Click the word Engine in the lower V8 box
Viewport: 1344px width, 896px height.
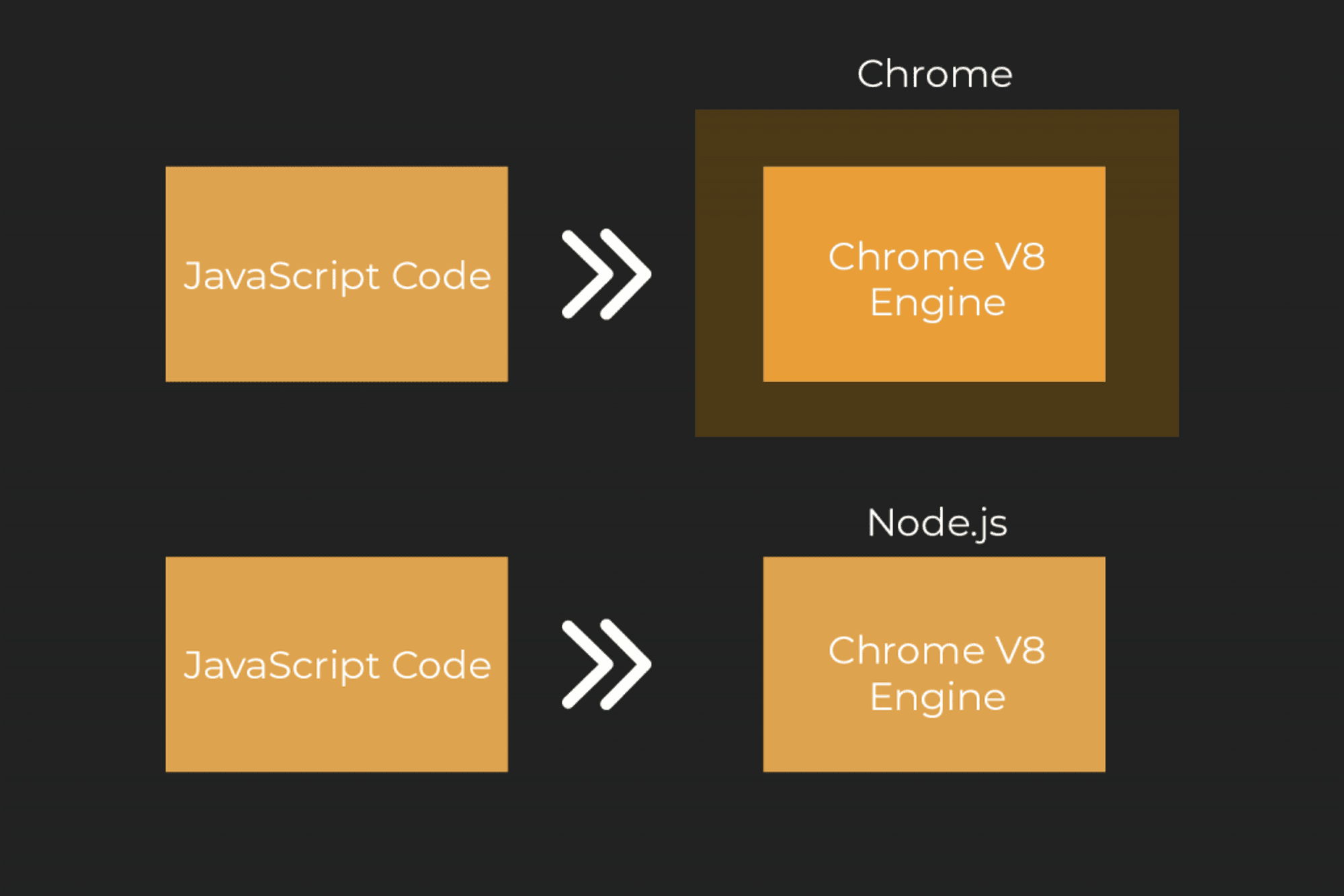[937, 697]
